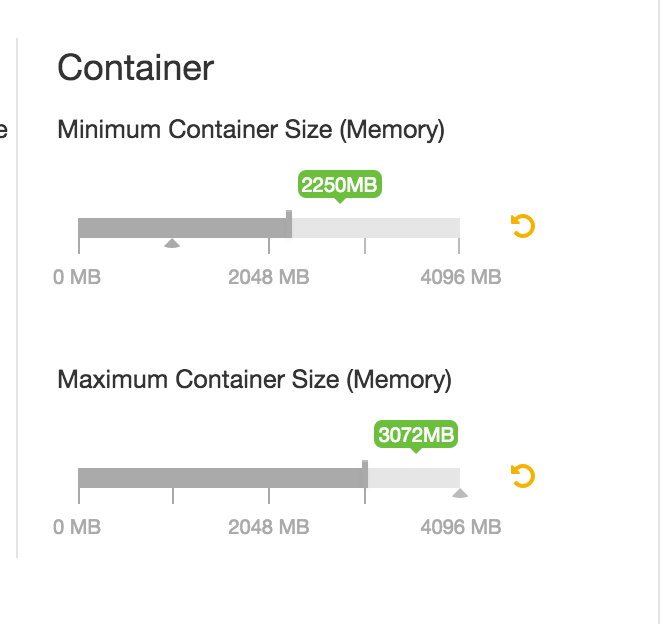Click the Minimum Container Size (Memory) label
Screen dimensions: 666x624
[251, 130]
